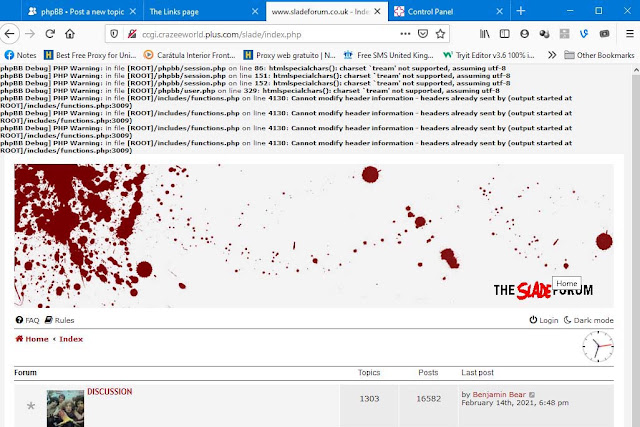Click the tracking protection shield icon
This screenshot has height=427, width=640.
click(x=114, y=34)
